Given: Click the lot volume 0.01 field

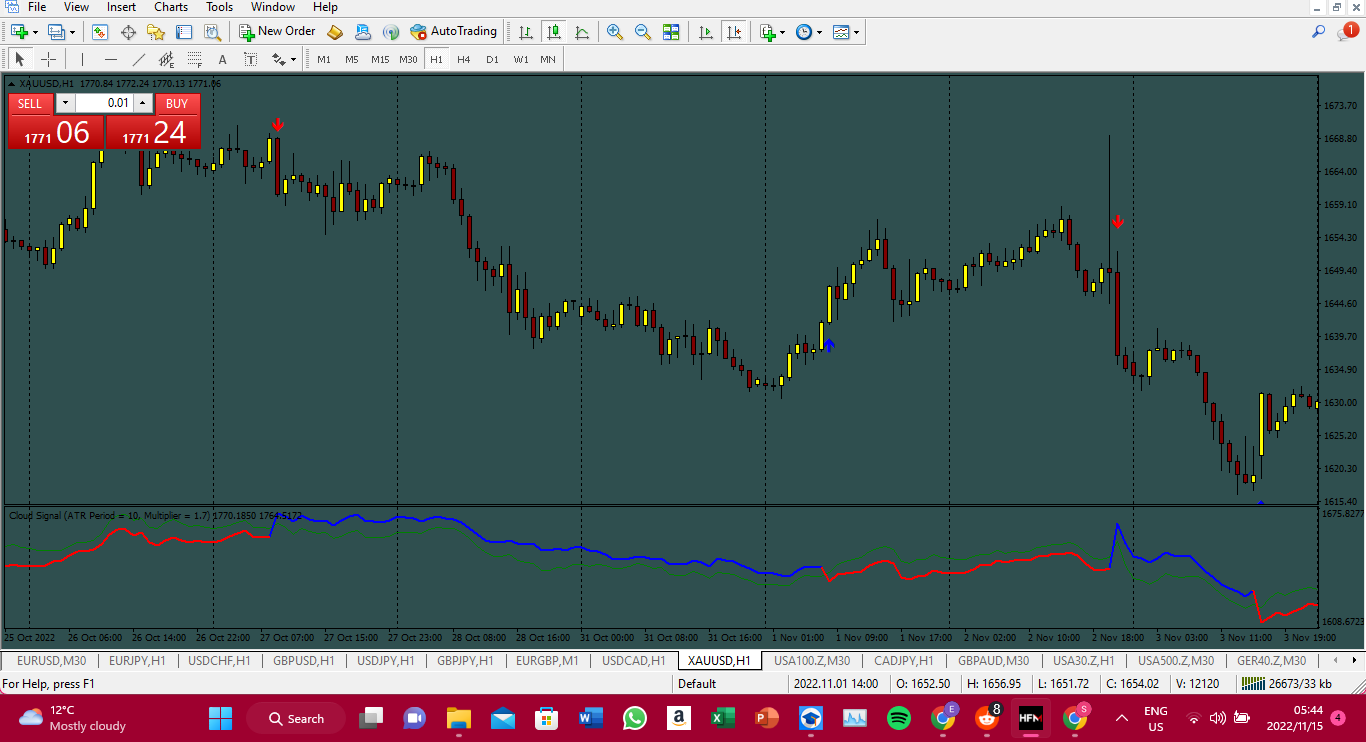Looking at the screenshot, I should (104, 103).
